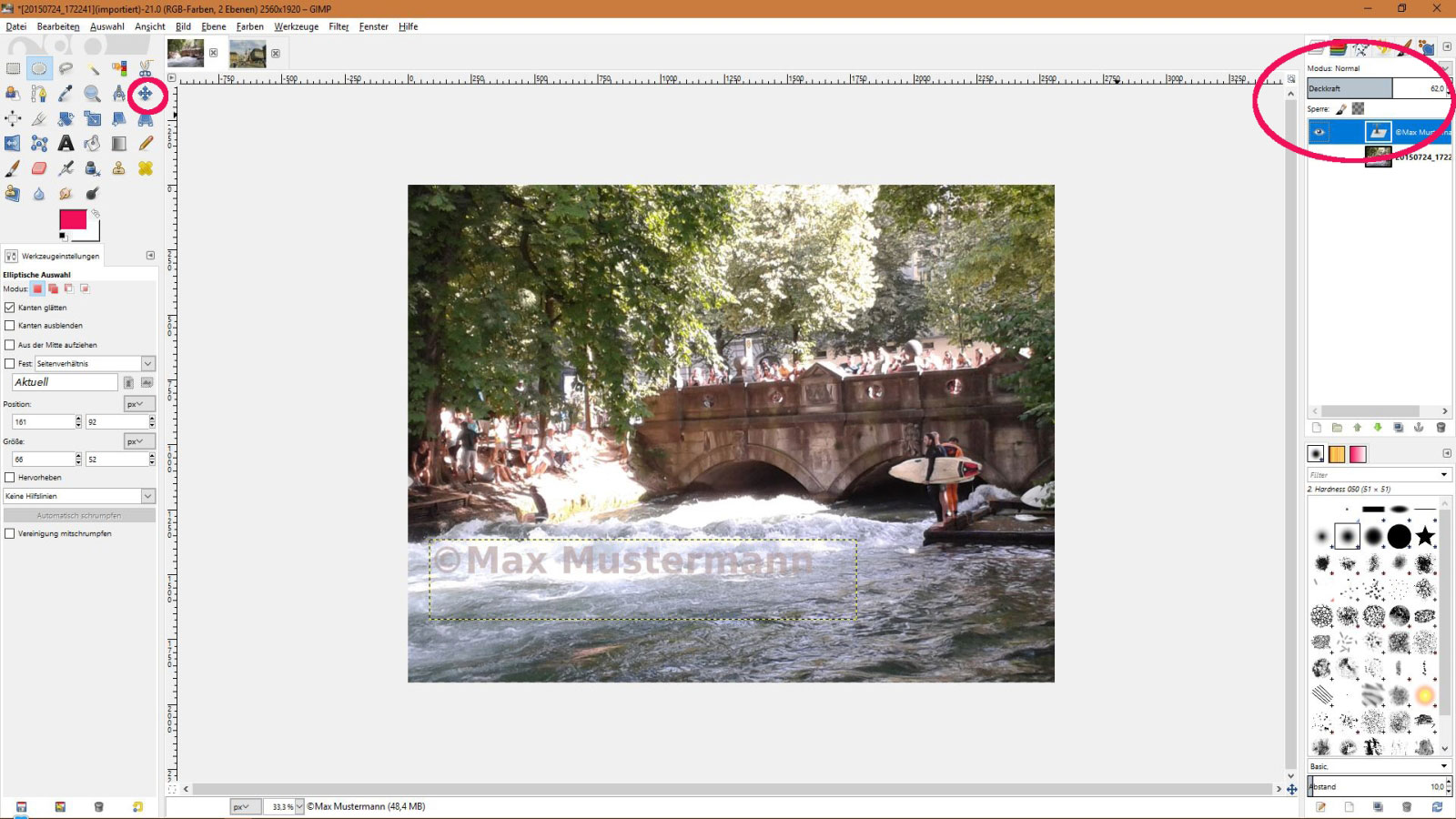Select the Text tool
The image size is (1456, 819).
point(66,144)
